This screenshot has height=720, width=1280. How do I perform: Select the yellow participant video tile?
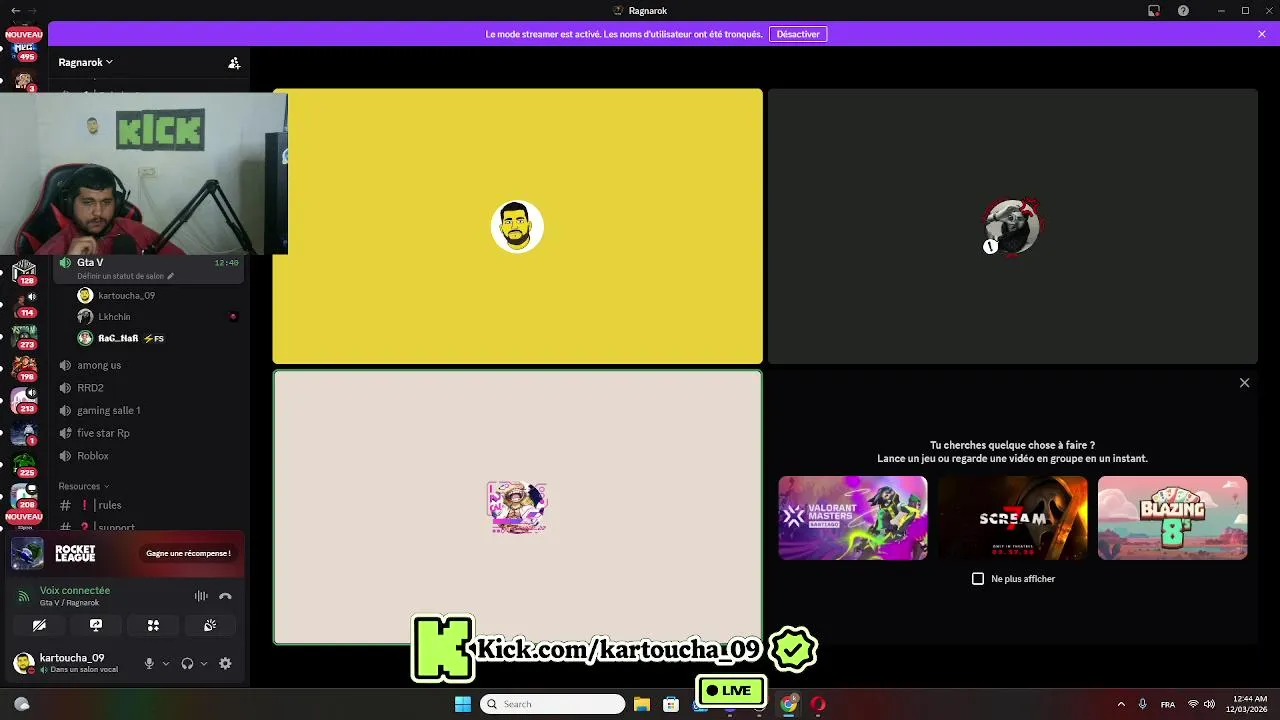pos(517,226)
